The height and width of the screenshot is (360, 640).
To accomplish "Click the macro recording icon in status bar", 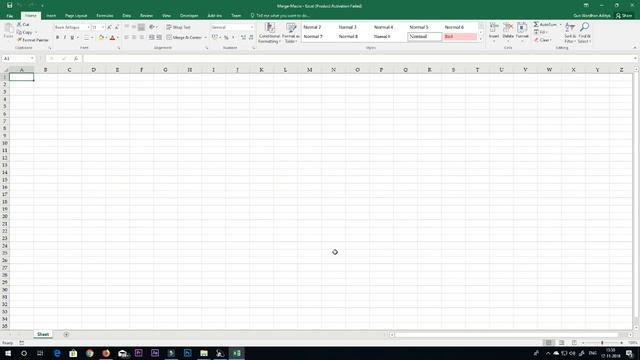I will pyautogui.click(x=22, y=343).
